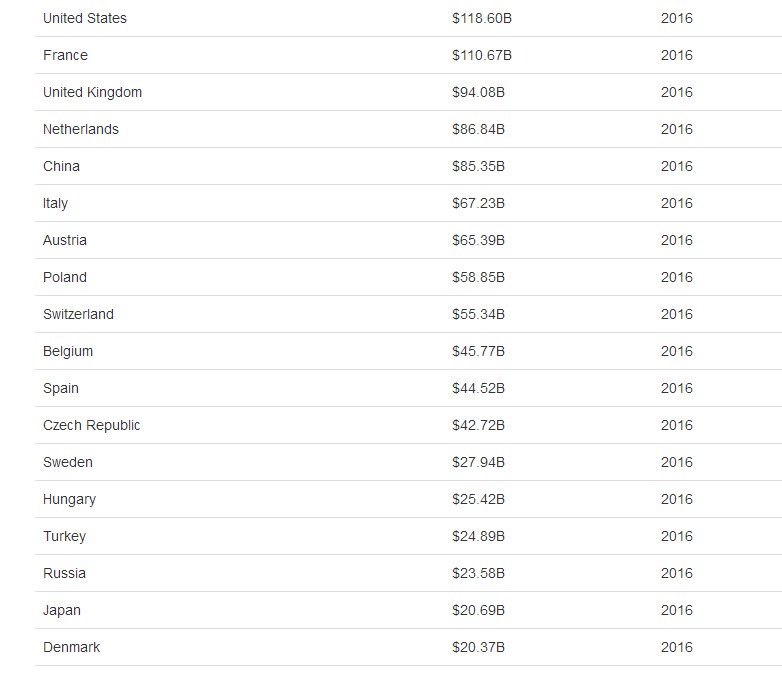
Task: Click the 2016 year in Japan's row
Action: coord(677,611)
